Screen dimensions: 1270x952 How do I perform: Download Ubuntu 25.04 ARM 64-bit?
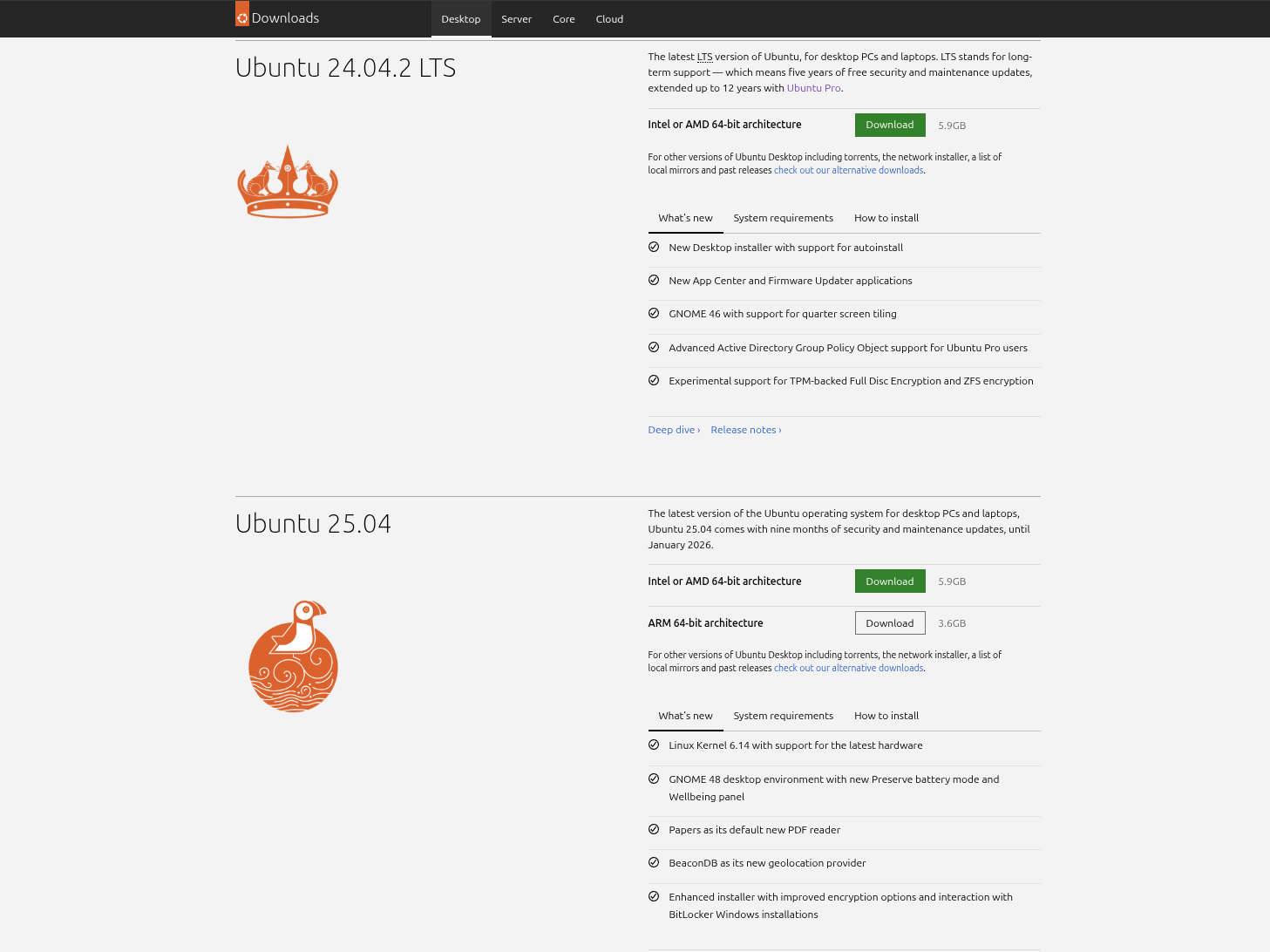(x=890, y=623)
